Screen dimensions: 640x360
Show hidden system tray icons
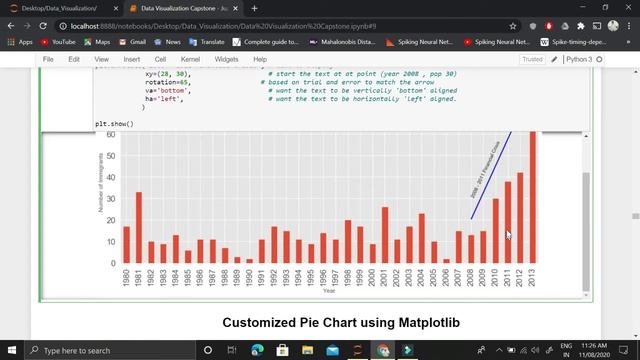point(499,350)
